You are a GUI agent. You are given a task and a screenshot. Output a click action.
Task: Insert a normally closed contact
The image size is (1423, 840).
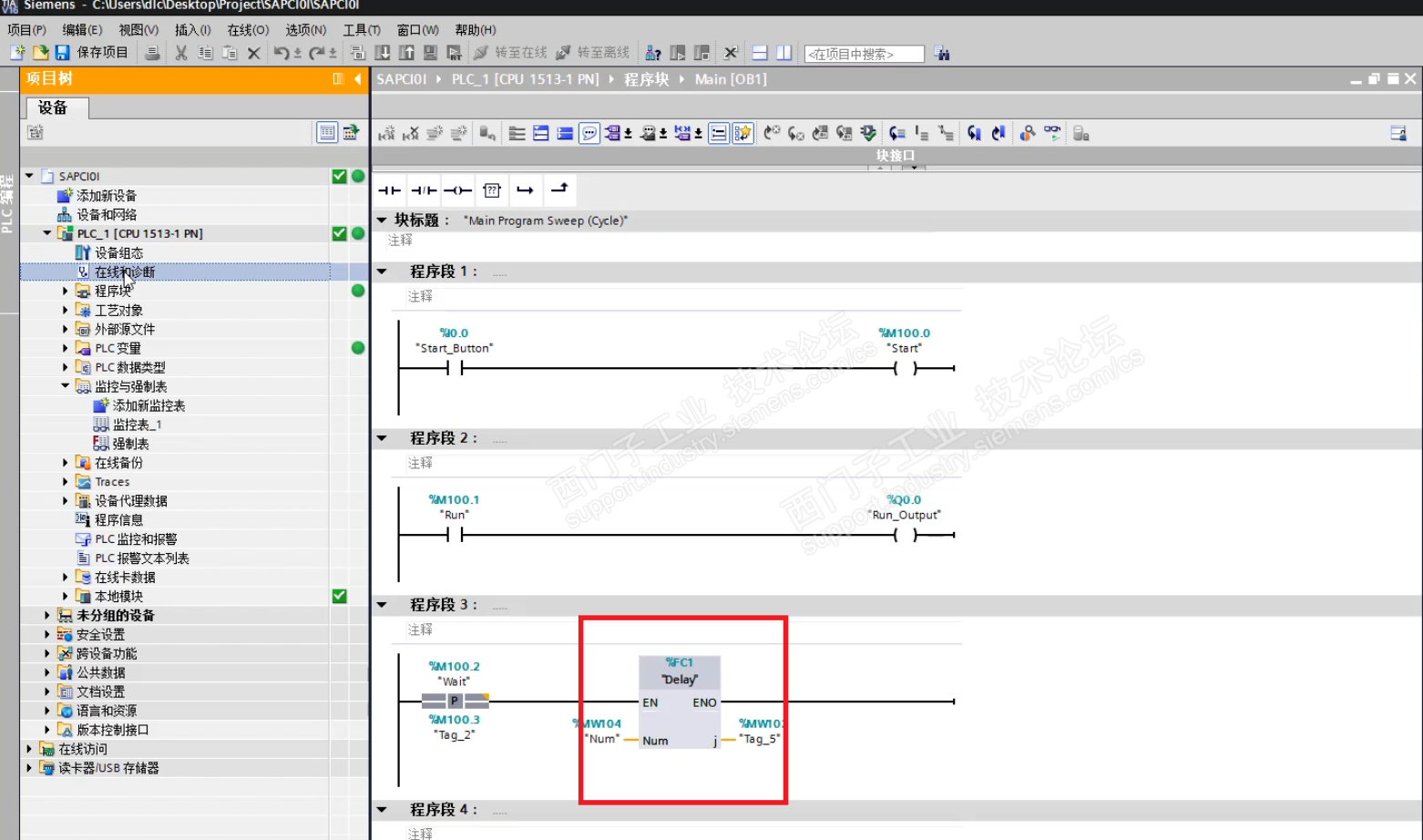pos(424,190)
